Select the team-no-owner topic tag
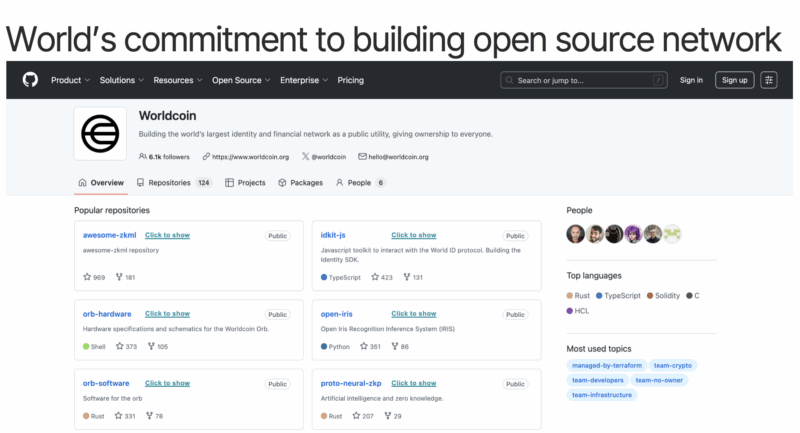 659,380
